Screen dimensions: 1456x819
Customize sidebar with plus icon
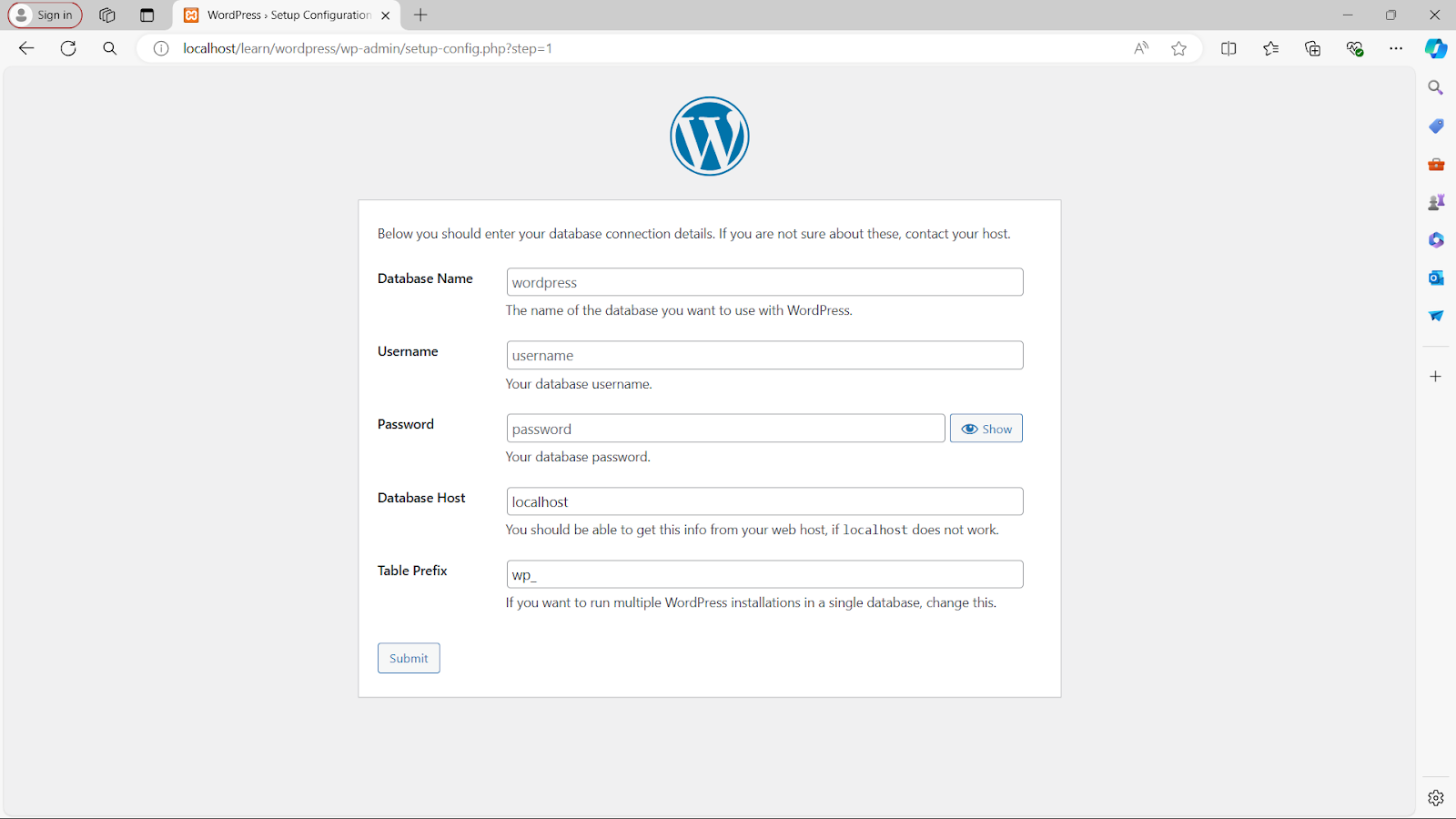(x=1435, y=376)
